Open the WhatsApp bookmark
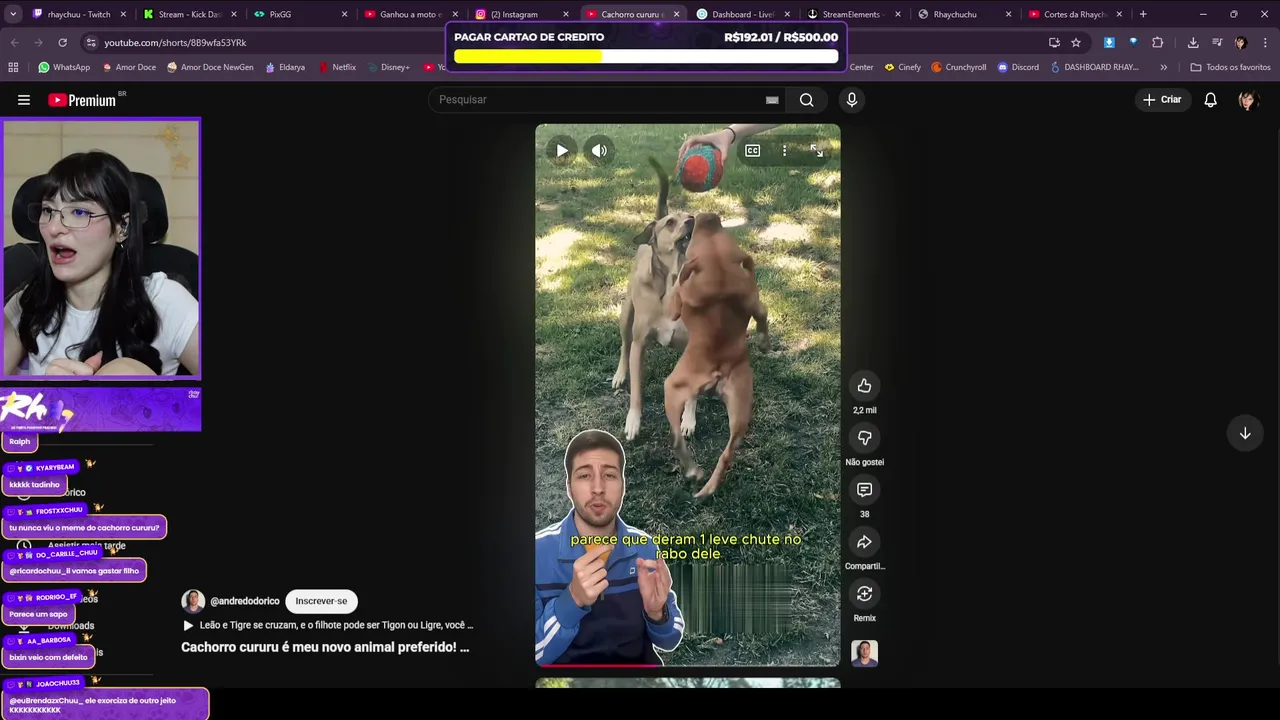Screen dimensions: 1280x720 coord(64,67)
